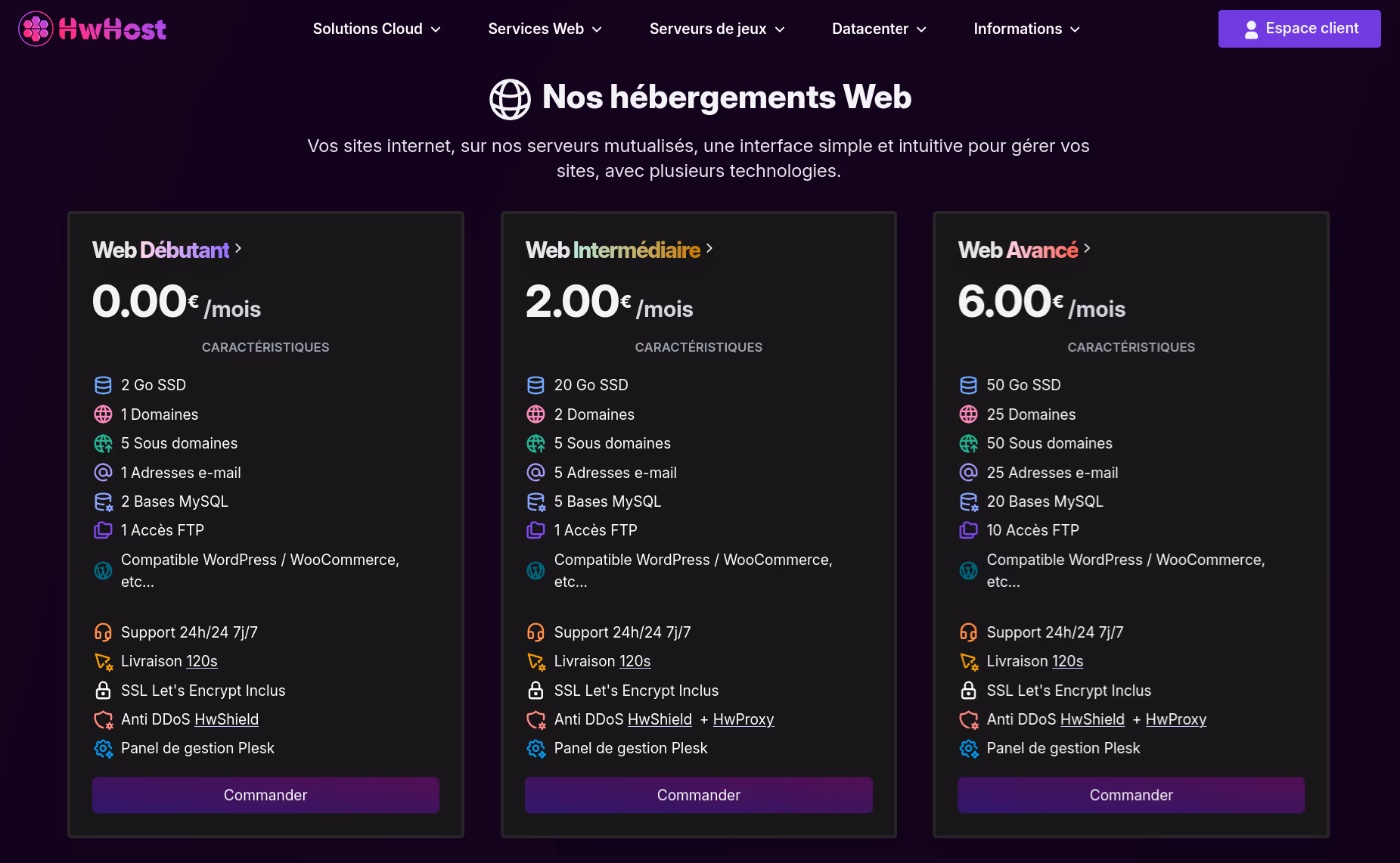Select the 2.00€ /mois price text
This screenshot has height=863, width=1400.
[609, 302]
